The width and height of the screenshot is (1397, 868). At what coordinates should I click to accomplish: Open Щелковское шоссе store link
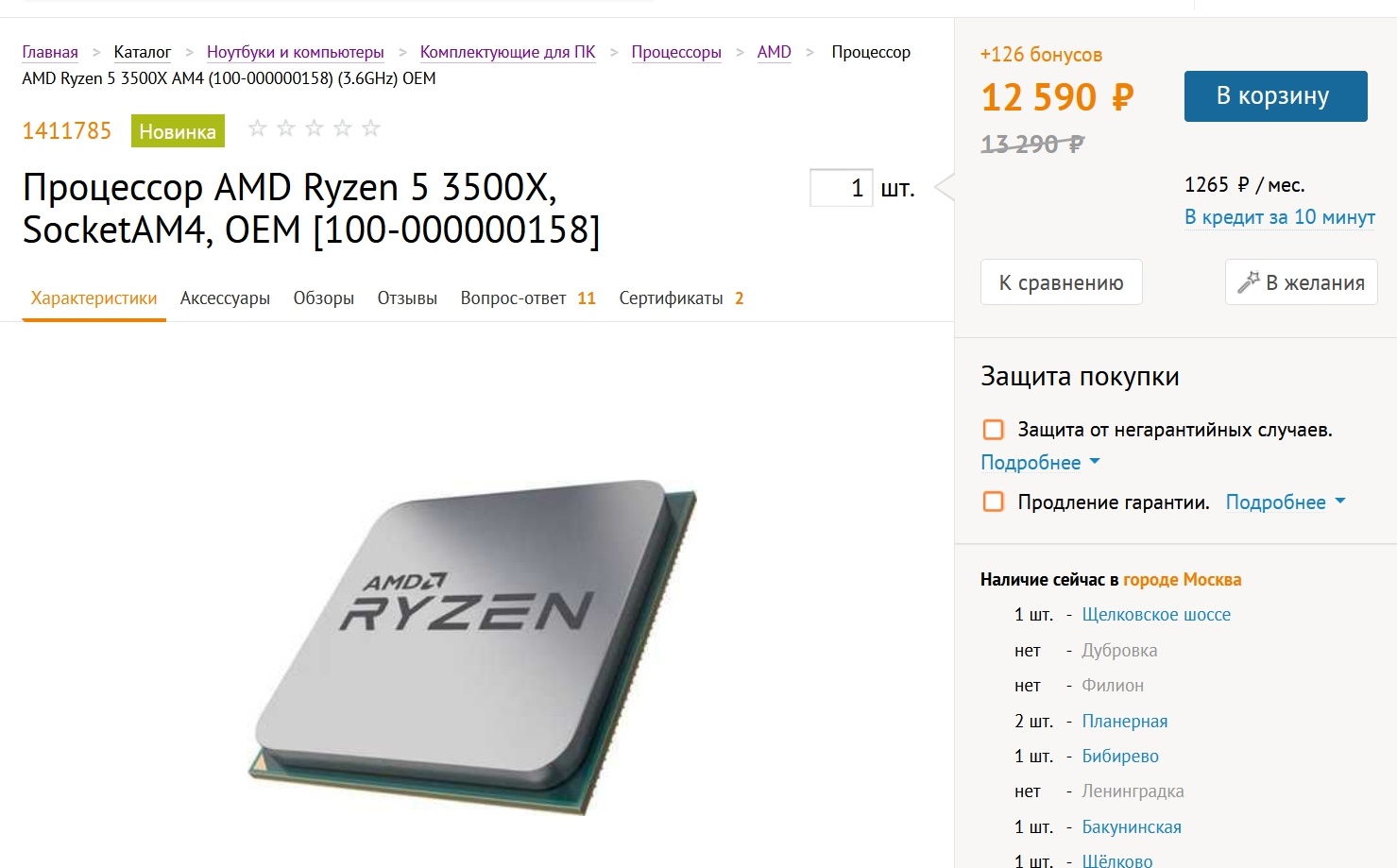1156,615
